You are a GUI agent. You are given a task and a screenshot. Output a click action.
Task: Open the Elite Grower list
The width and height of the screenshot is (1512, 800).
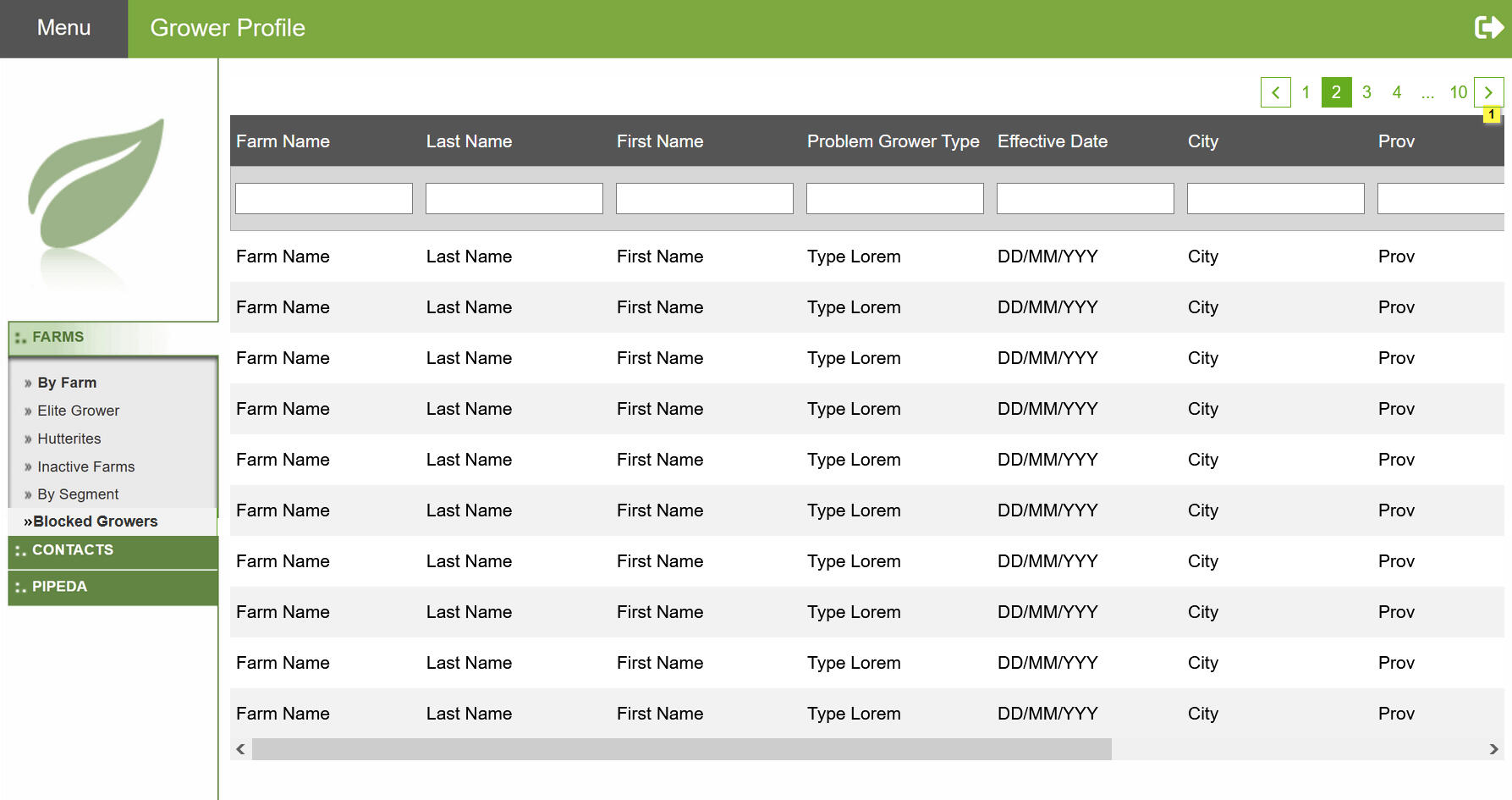pyautogui.click(x=78, y=411)
